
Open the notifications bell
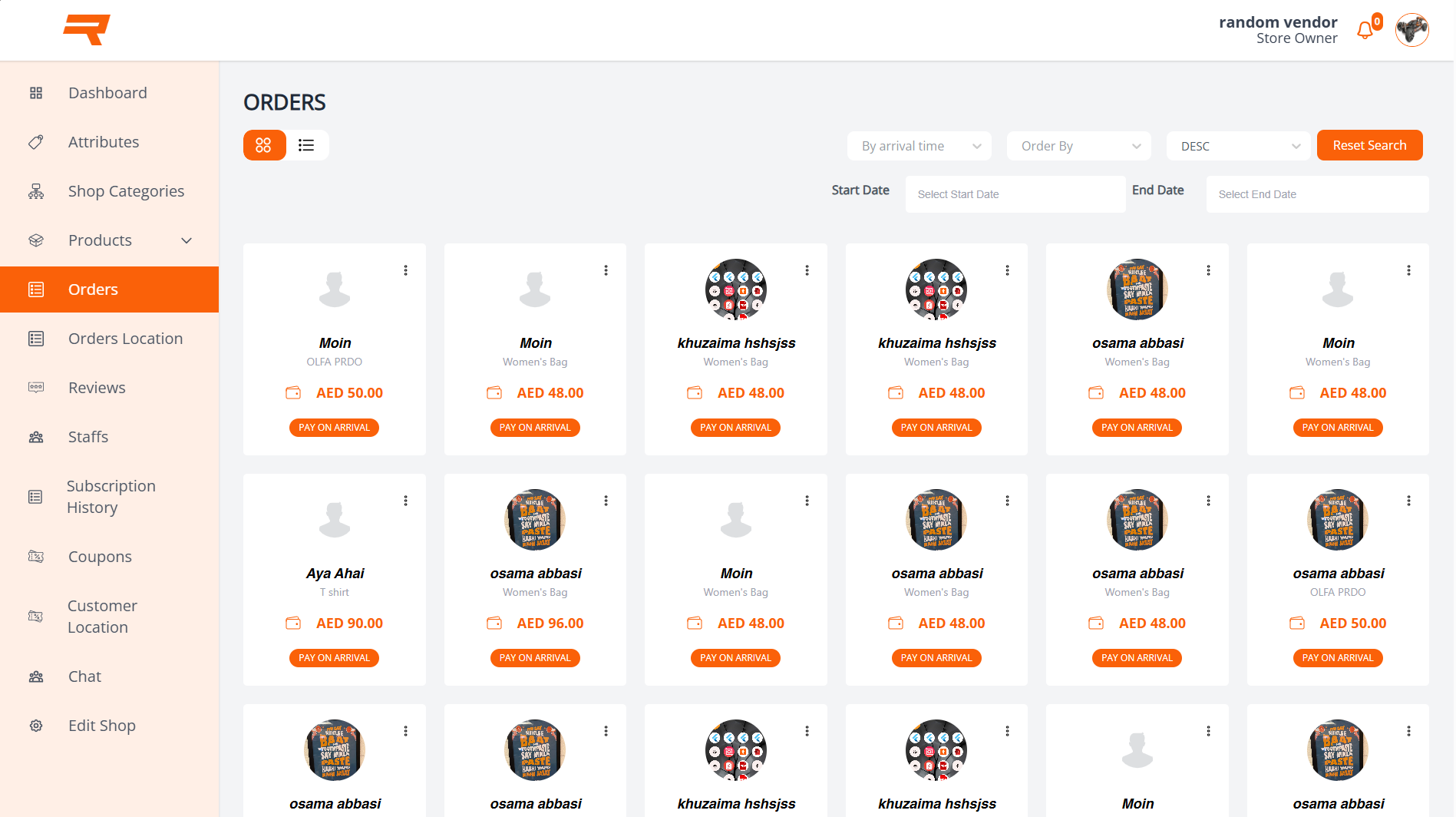pyautogui.click(x=1365, y=30)
